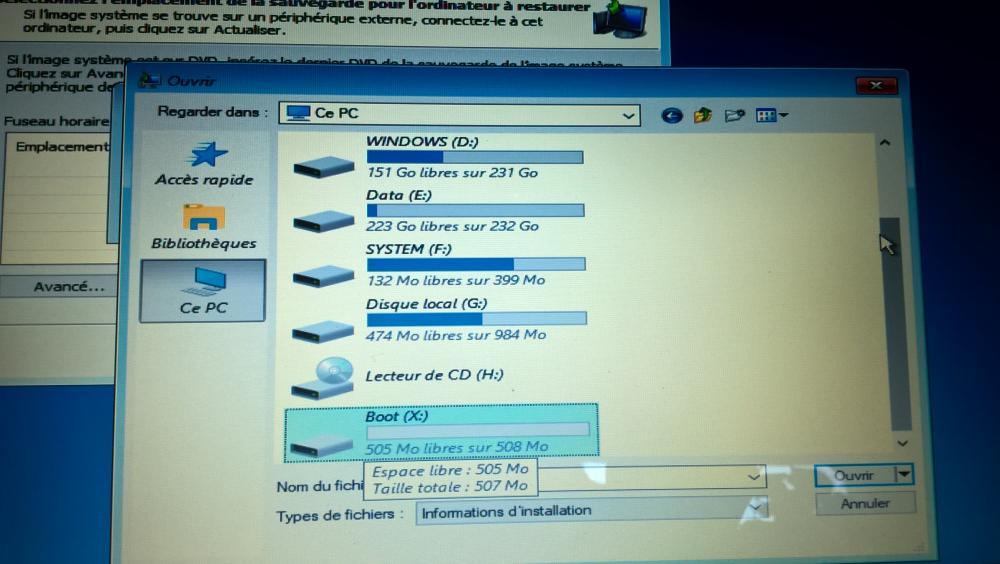Open the Ouvrir button's split arrow

click(x=905, y=475)
